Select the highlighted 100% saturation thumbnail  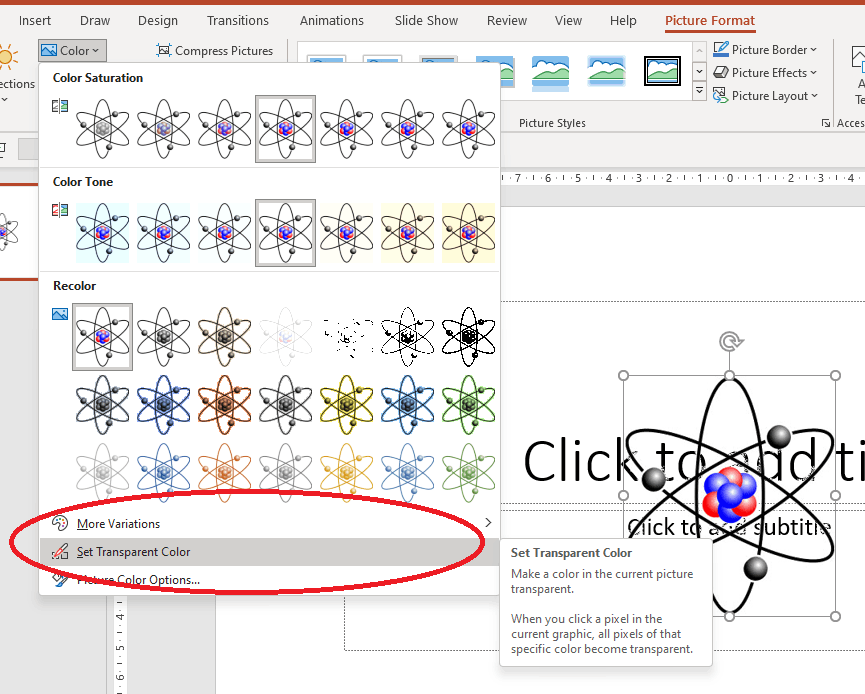(285, 129)
